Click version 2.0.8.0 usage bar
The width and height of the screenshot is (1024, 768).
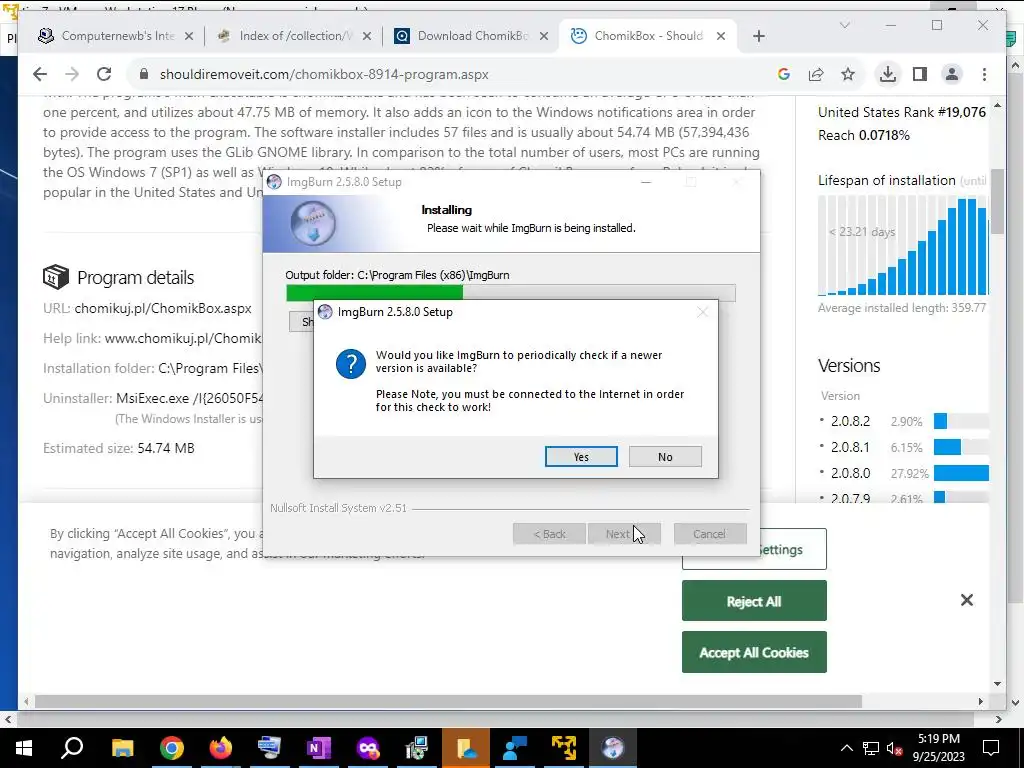click(961, 473)
